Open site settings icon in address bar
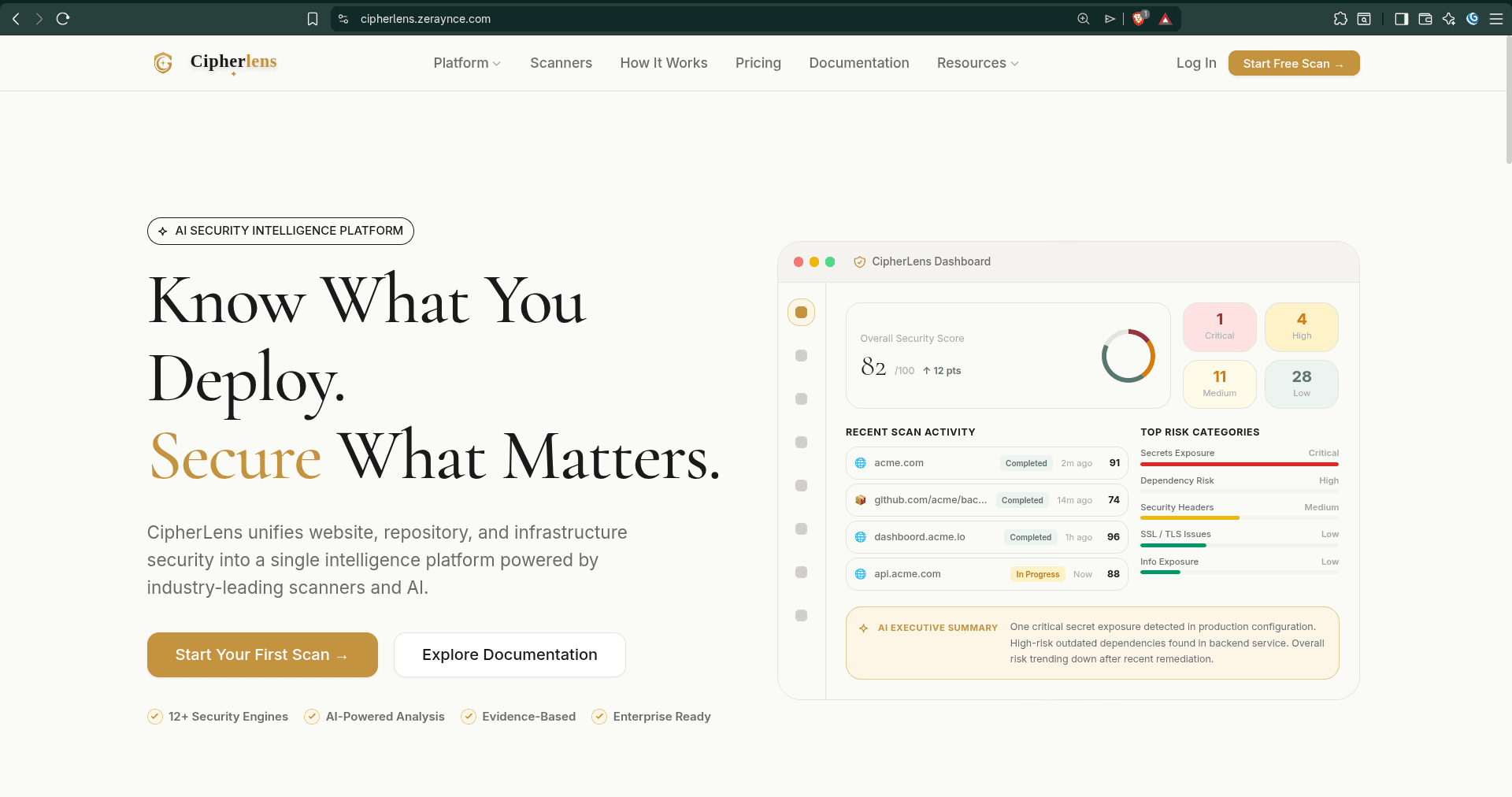Screen dimensions: 1512x797 pos(343,19)
